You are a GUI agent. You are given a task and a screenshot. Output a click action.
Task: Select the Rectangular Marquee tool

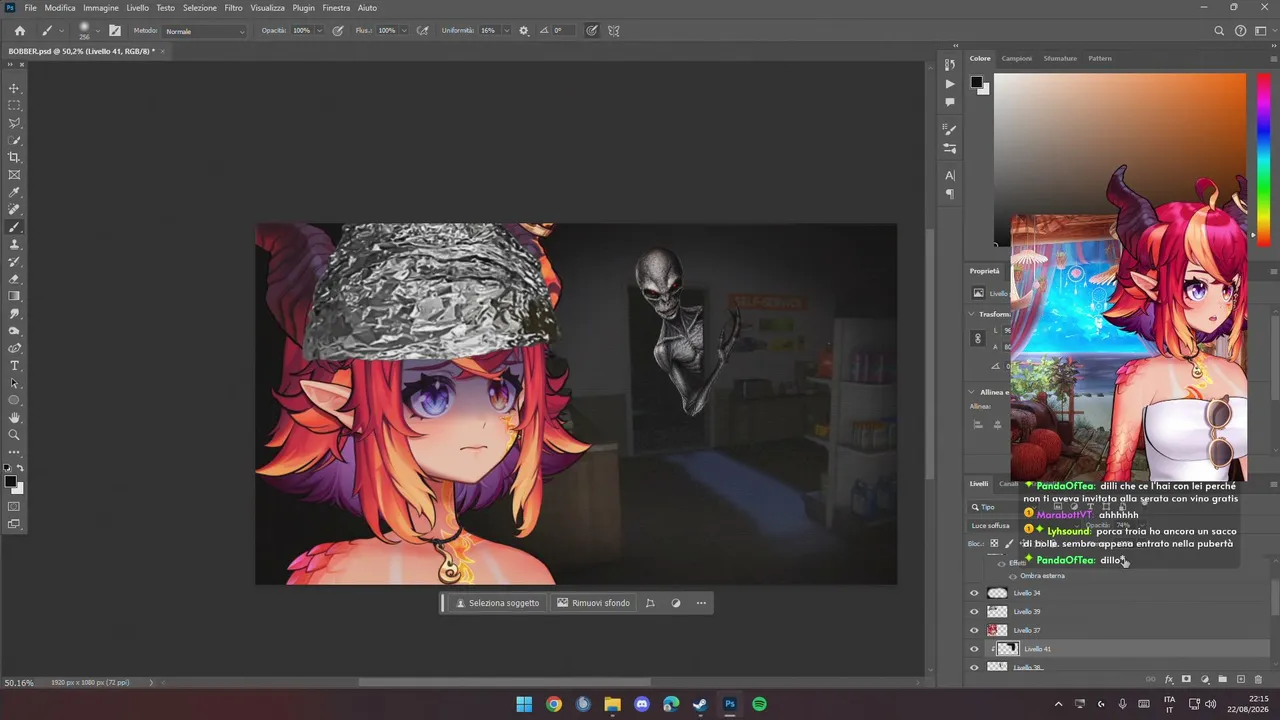tap(14, 106)
